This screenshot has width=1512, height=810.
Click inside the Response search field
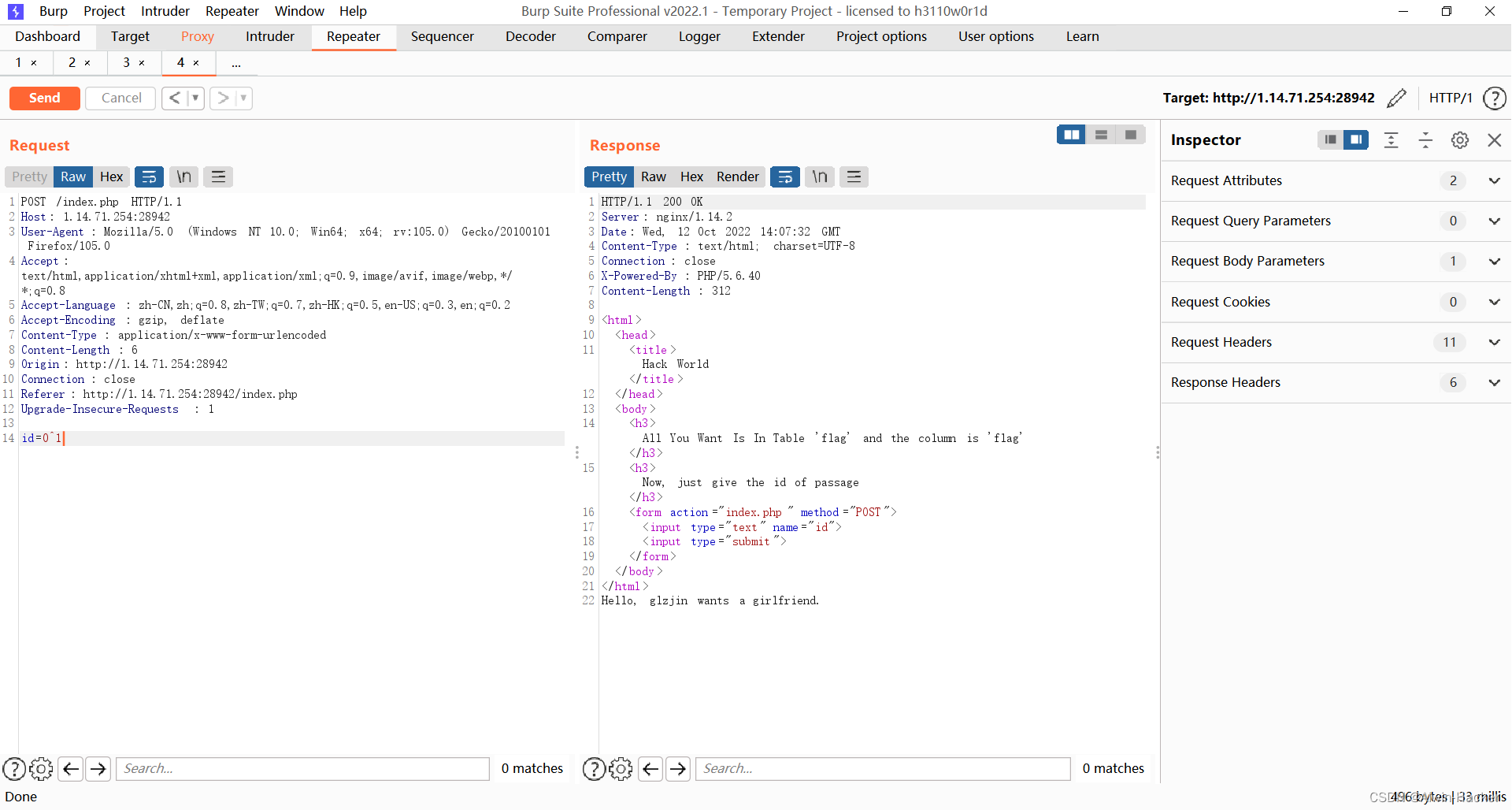[882, 768]
